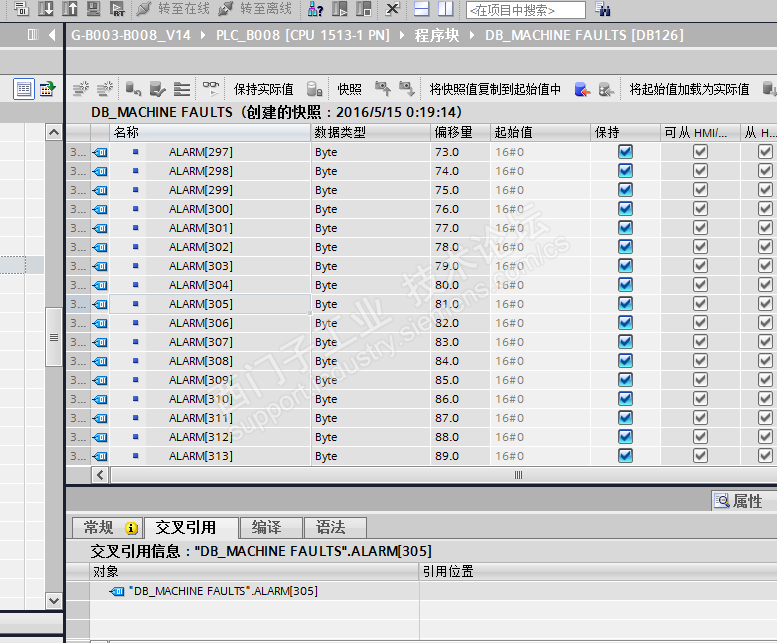Switch to 语法 tab
Image resolution: width=777 pixels, height=643 pixels.
335,528
